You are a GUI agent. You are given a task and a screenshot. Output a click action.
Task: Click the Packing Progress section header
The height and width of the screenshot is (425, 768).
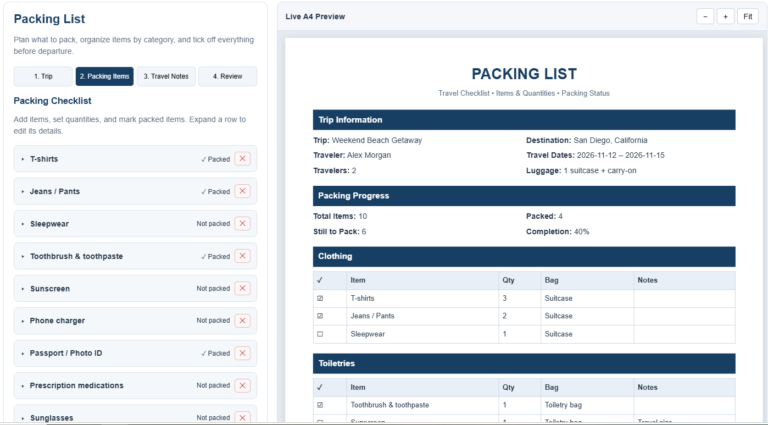tap(524, 196)
